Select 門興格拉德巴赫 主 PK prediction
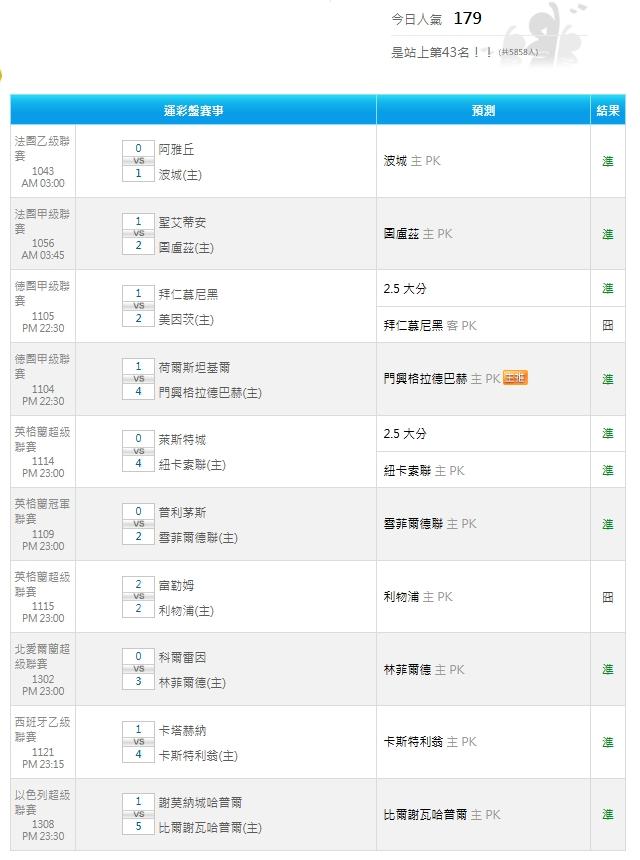 [441, 379]
